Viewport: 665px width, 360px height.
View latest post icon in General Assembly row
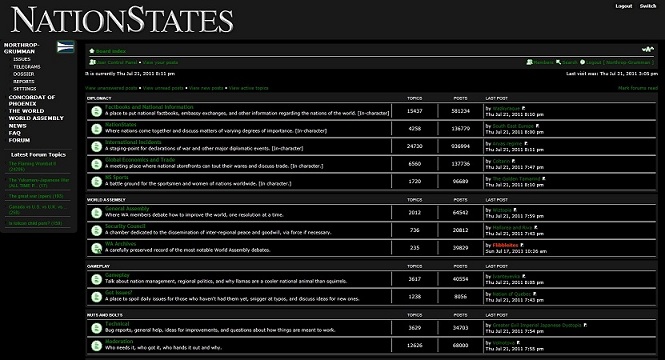[x=515, y=210]
